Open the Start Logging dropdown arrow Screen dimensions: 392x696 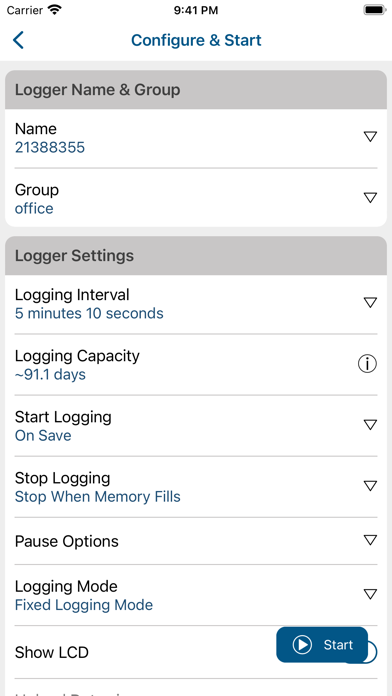370,425
